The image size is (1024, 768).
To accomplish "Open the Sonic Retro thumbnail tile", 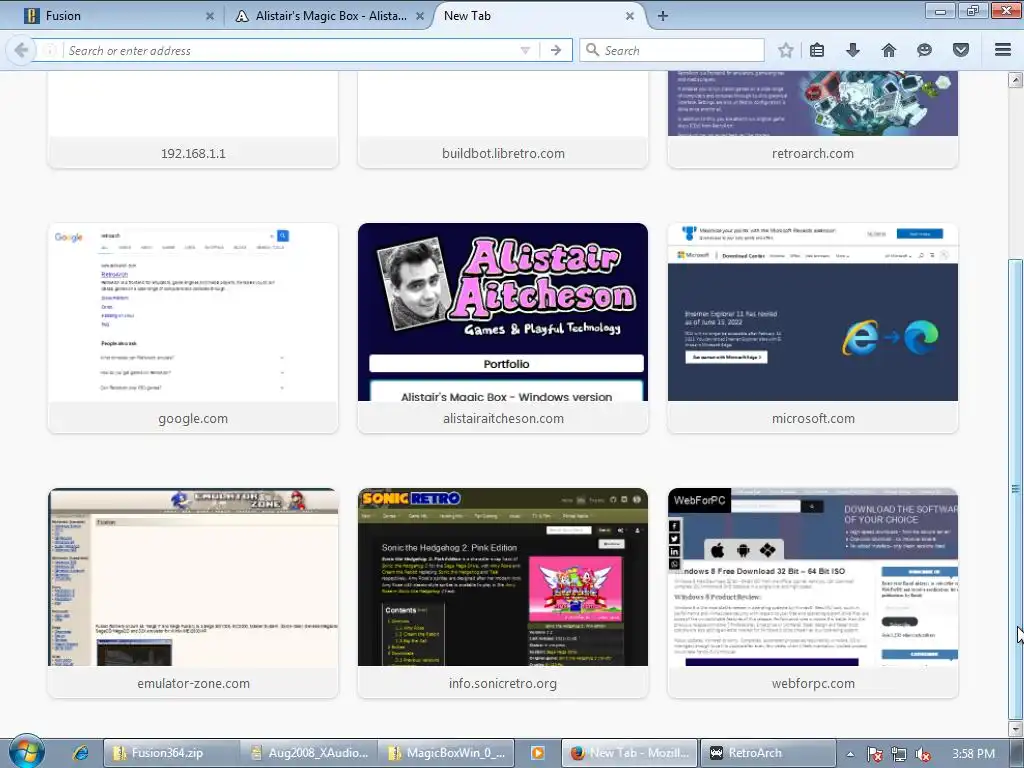I will pyautogui.click(x=503, y=577).
